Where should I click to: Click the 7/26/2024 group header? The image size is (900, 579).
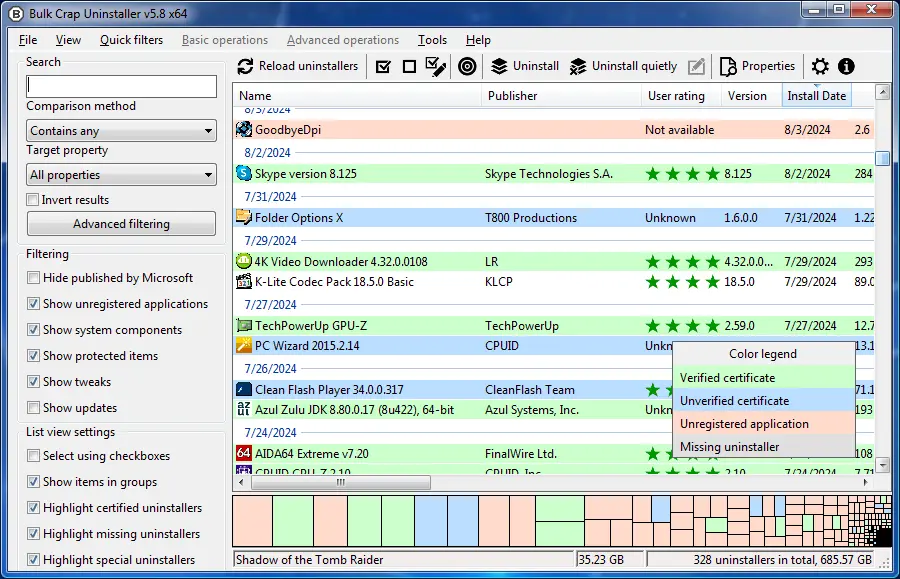pyautogui.click(x=270, y=368)
